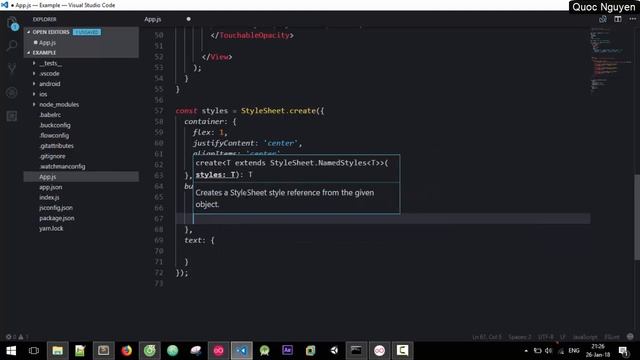Click the line and column status entry
Viewport: 640px width, 360px height.
(487, 337)
